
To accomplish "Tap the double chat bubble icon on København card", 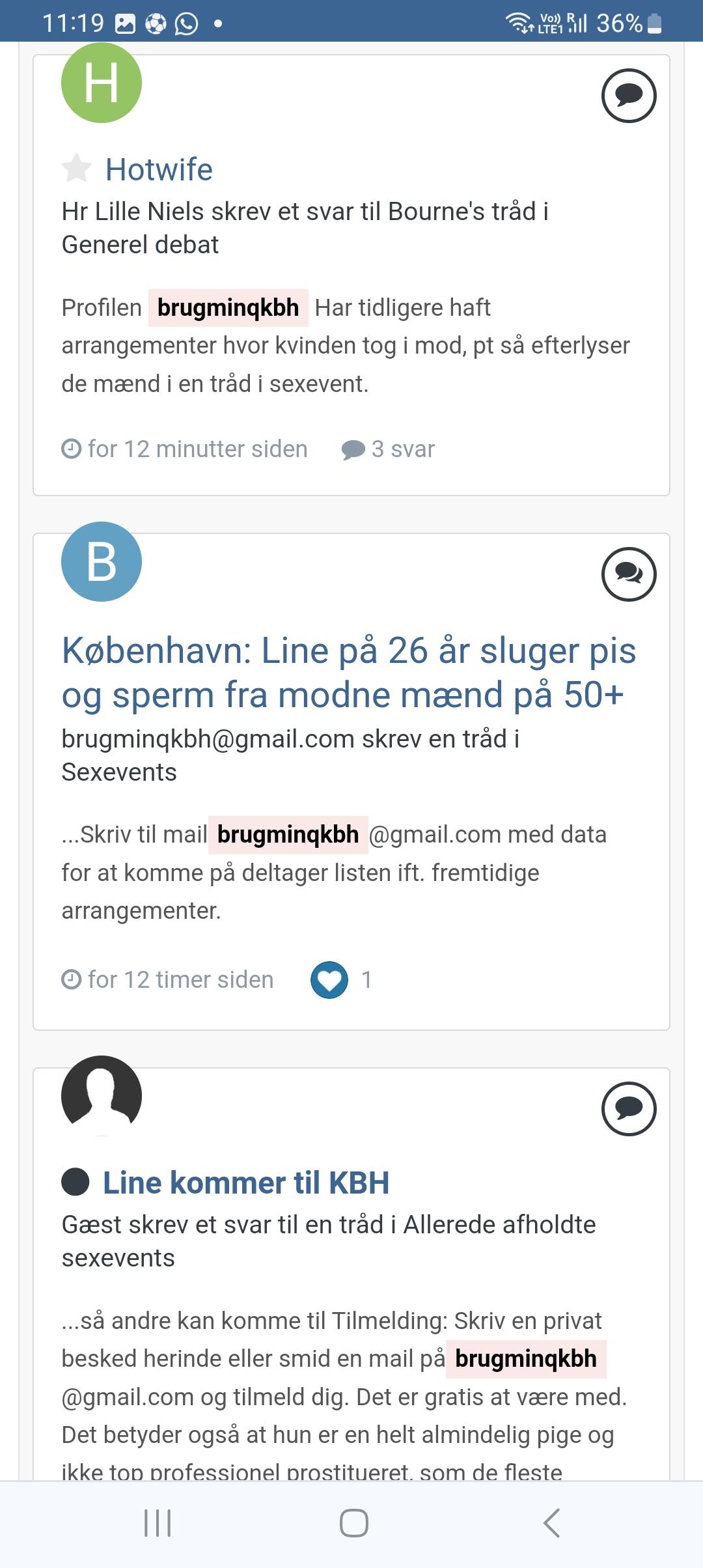I will (x=629, y=574).
